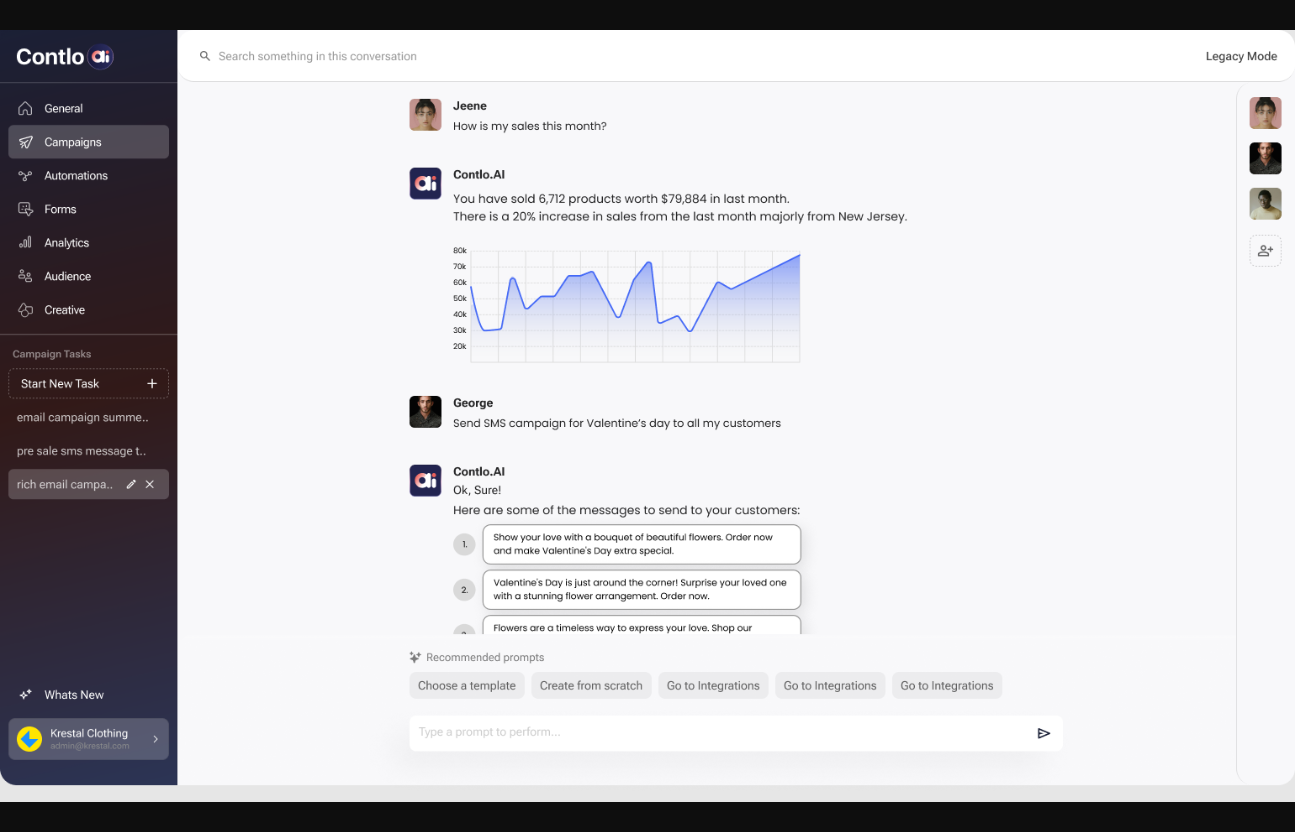Click the search magnifier icon in top bar
This screenshot has height=832, width=1295.
(205, 57)
